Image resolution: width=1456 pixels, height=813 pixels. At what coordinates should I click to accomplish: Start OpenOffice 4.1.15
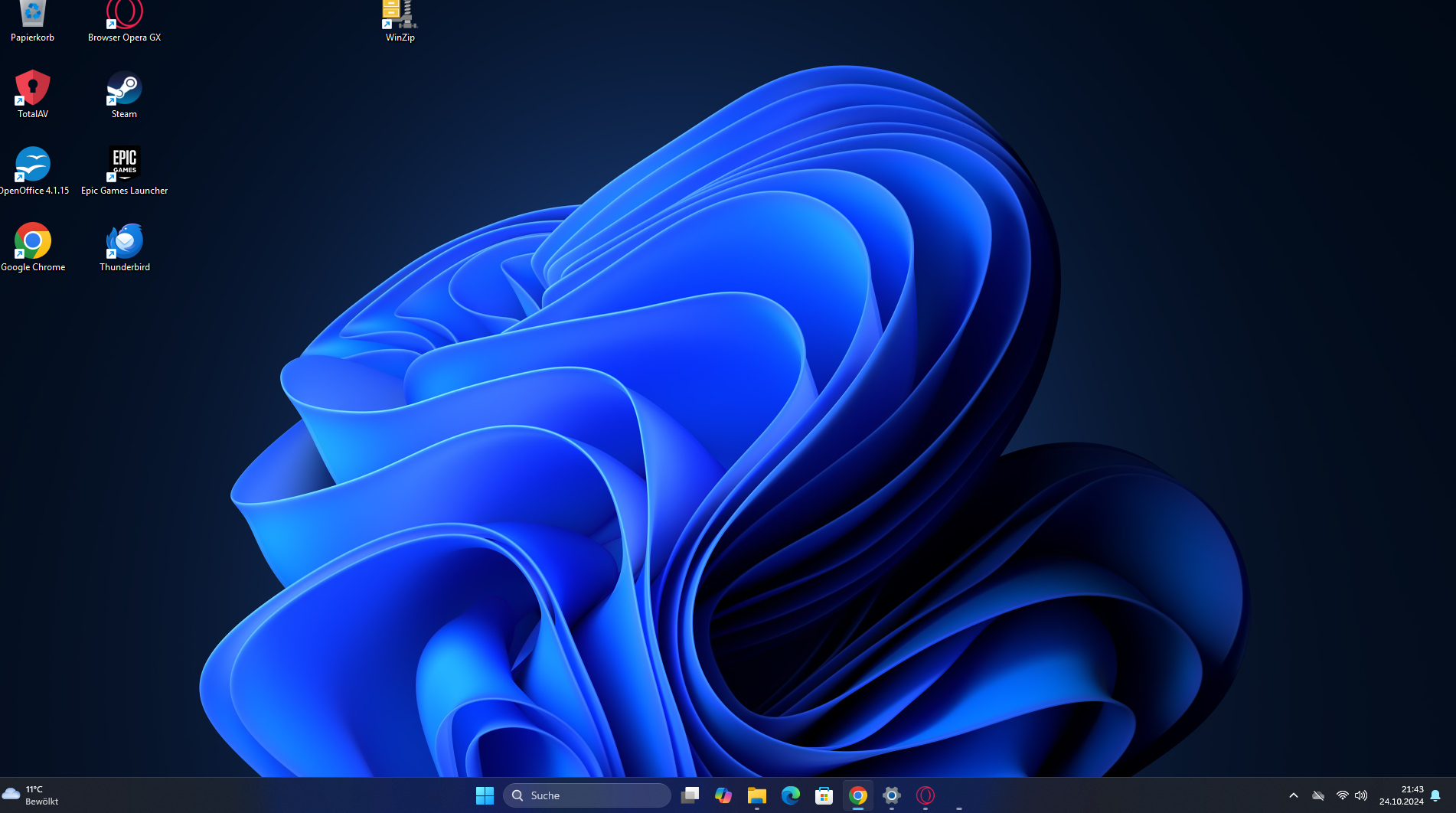click(32, 164)
